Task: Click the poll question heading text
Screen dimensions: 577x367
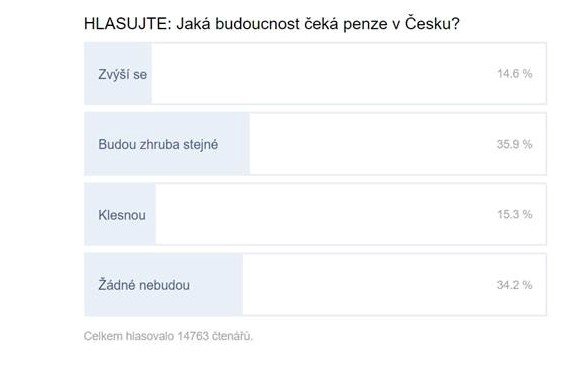Action: [x=272, y=24]
